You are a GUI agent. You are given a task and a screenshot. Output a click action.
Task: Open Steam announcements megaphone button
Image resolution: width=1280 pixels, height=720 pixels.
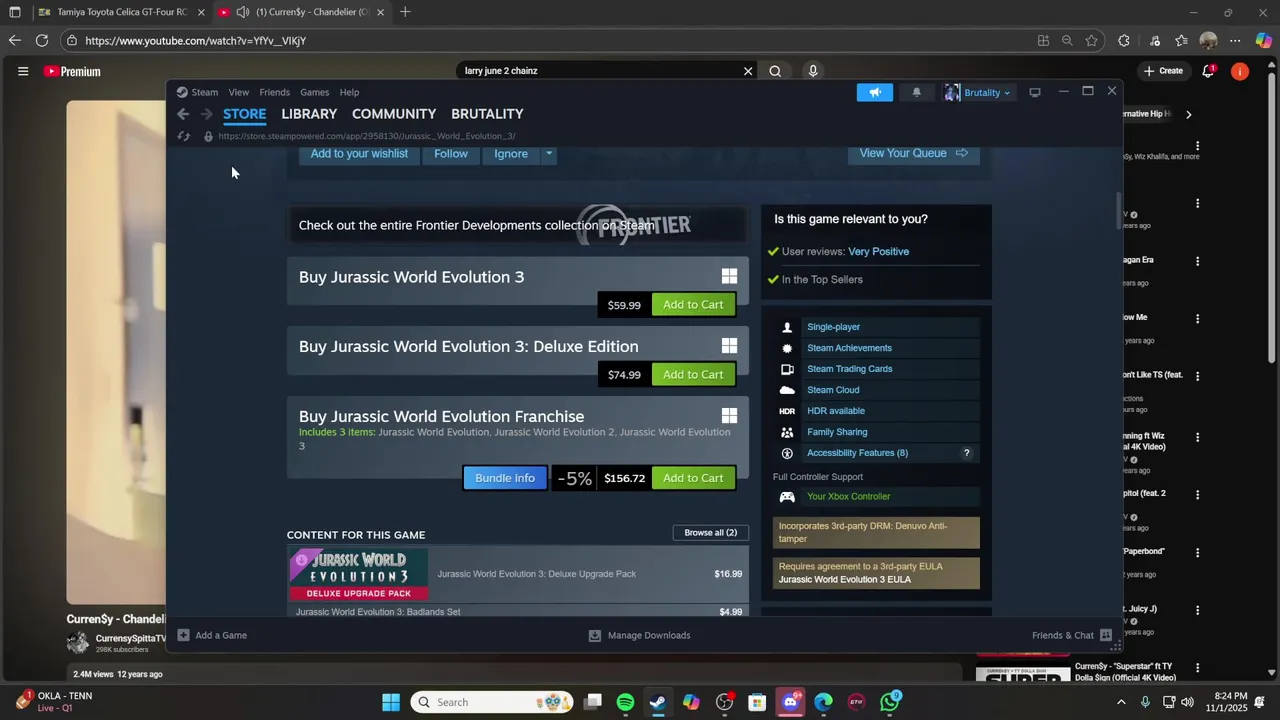pos(874,92)
